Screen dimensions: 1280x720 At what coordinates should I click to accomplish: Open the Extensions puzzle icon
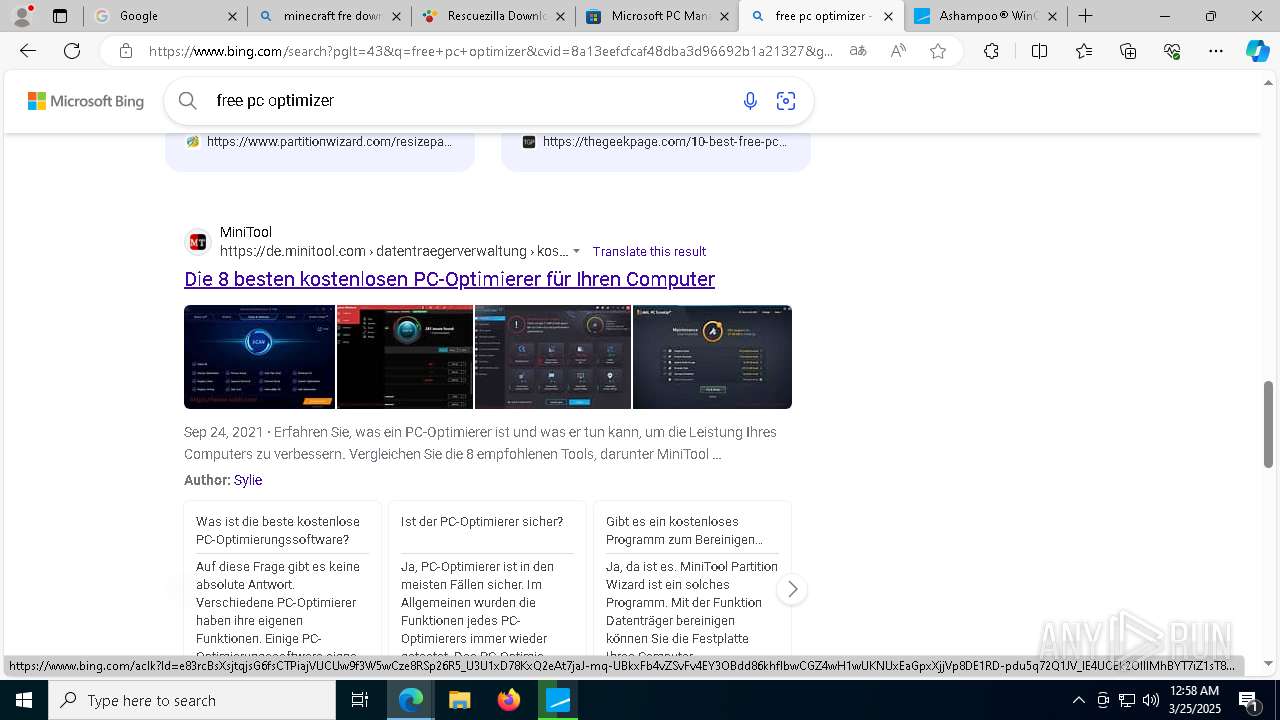pyautogui.click(x=991, y=51)
